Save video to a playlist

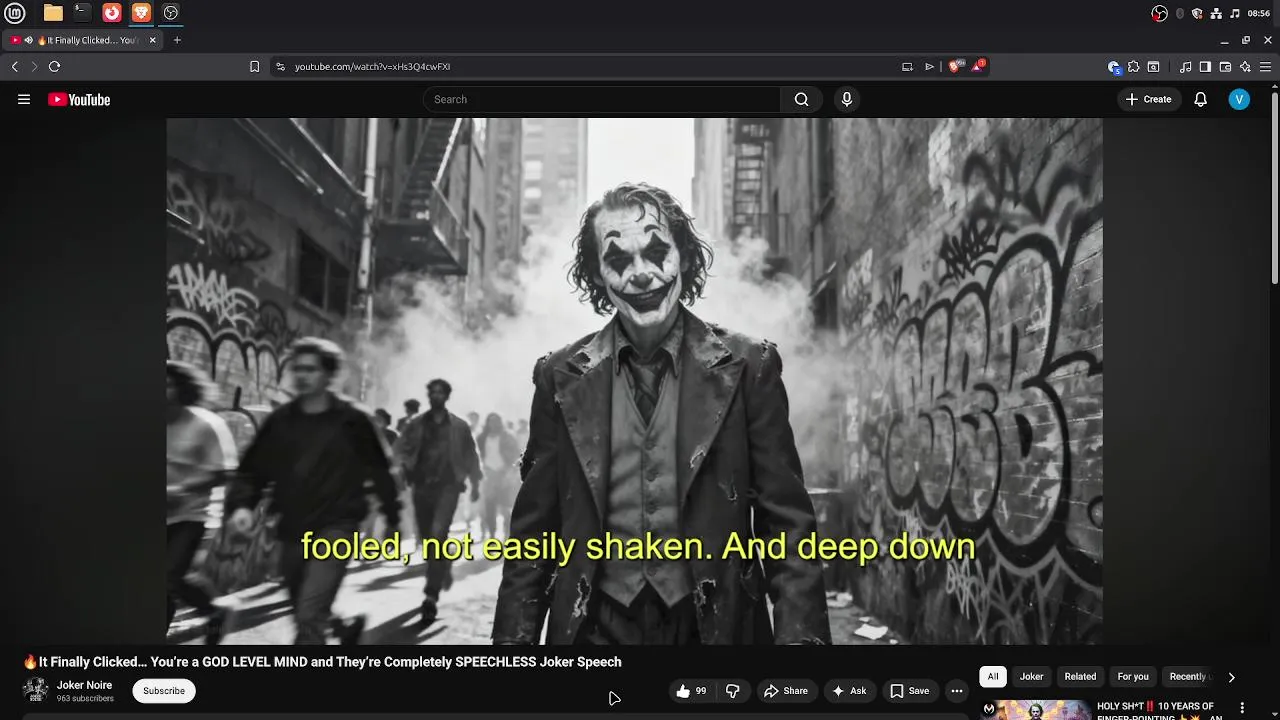point(910,691)
